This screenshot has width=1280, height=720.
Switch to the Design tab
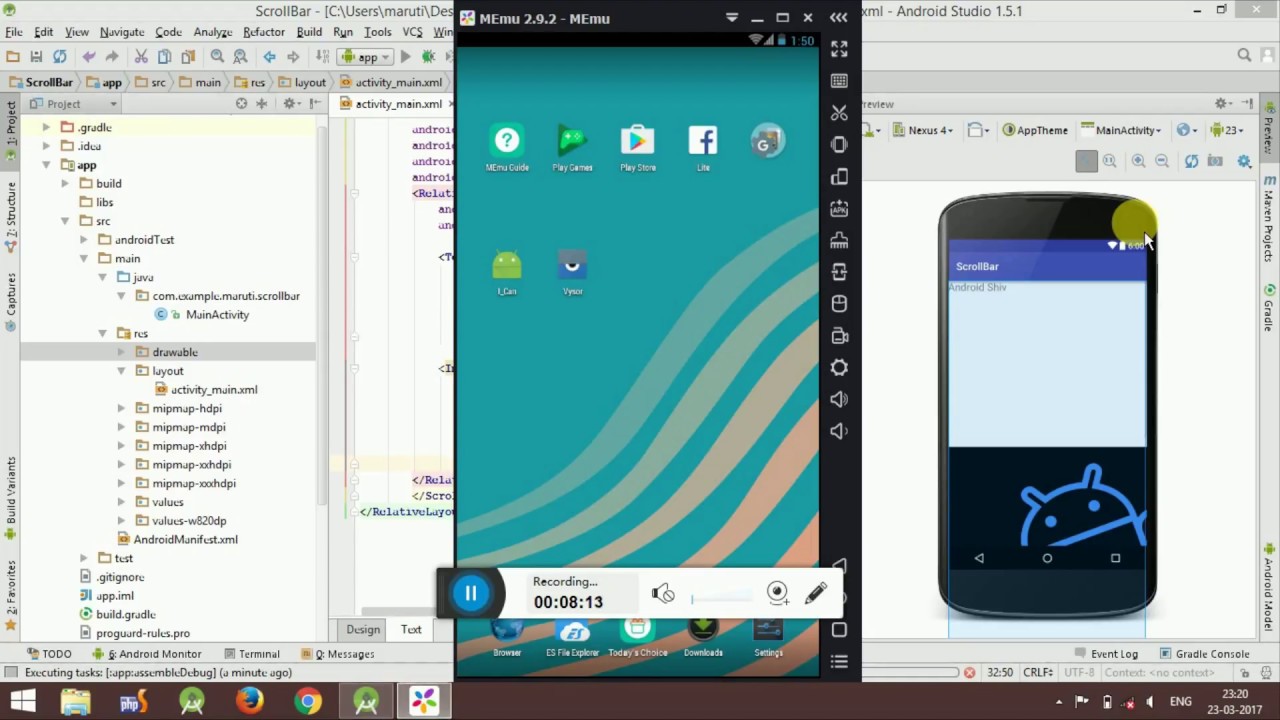point(363,629)
